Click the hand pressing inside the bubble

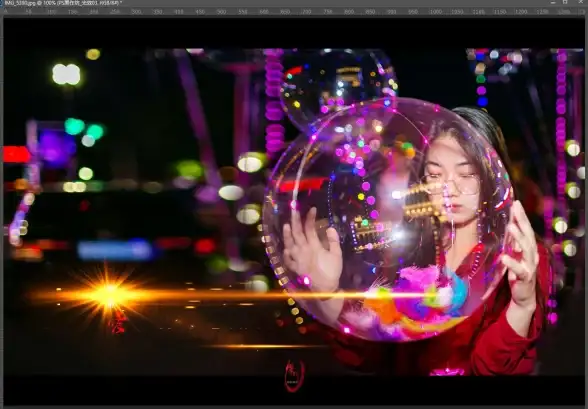tap(312, 250)
